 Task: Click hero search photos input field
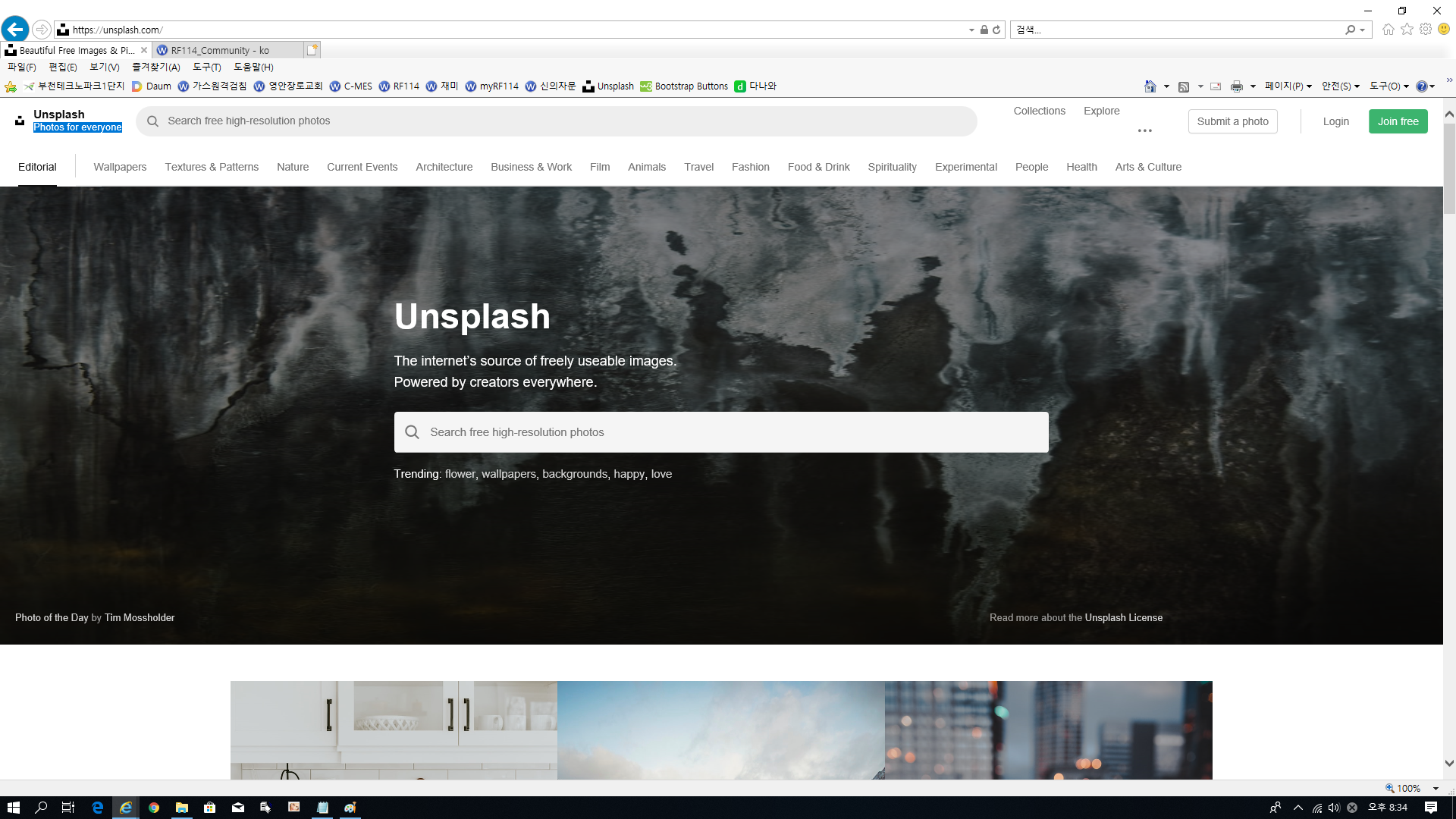721,432
